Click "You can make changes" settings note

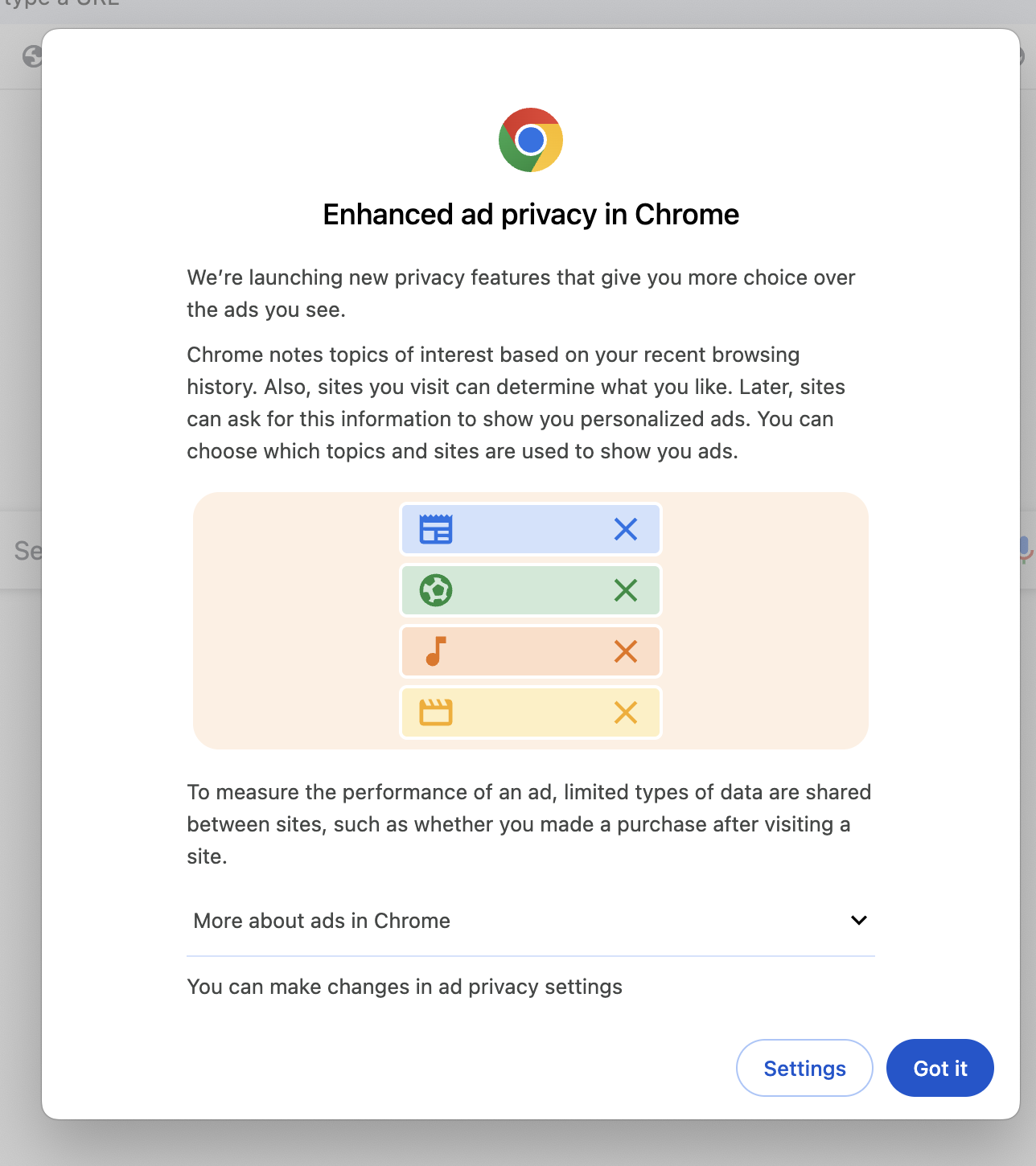pyautogui.click(x=405, y=987)
